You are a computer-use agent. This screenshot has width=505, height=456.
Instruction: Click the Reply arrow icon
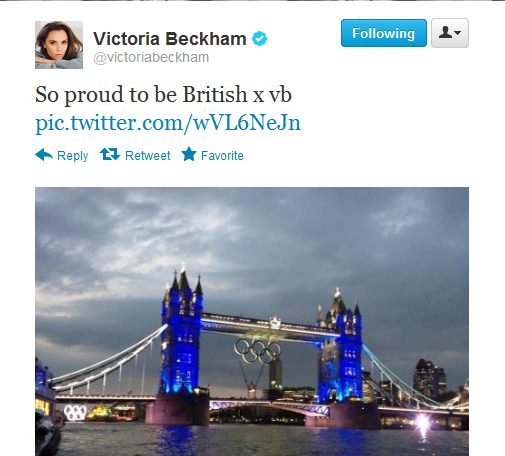(44, 155)
